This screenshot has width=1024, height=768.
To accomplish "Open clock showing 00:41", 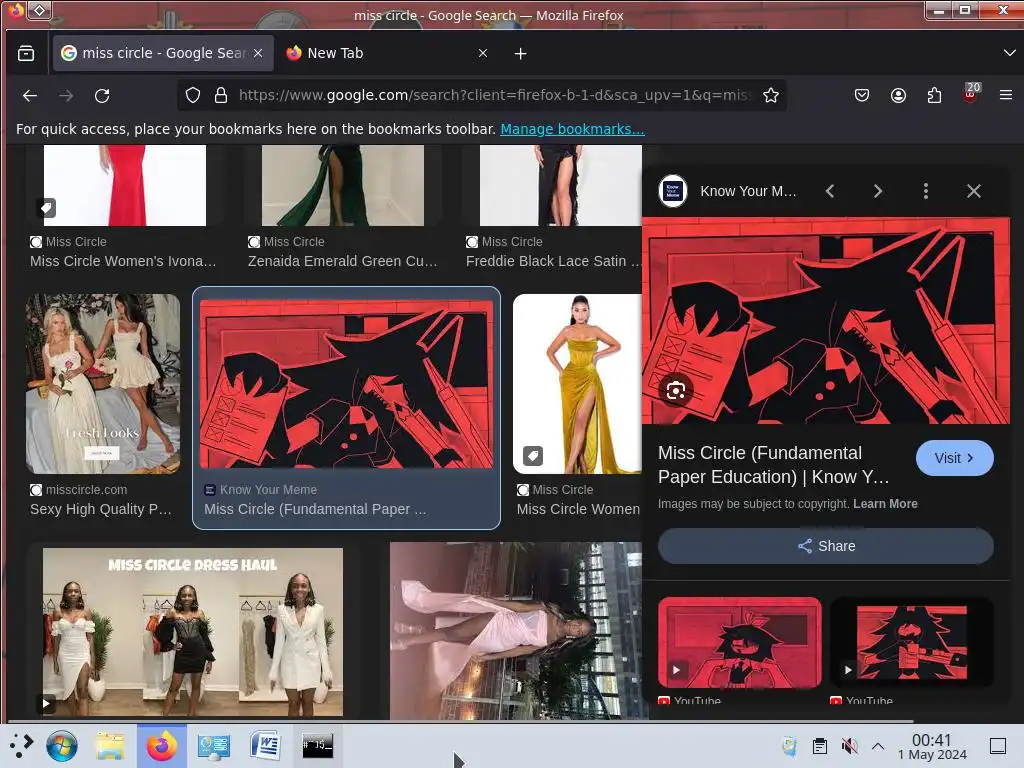I will point(932,746).
